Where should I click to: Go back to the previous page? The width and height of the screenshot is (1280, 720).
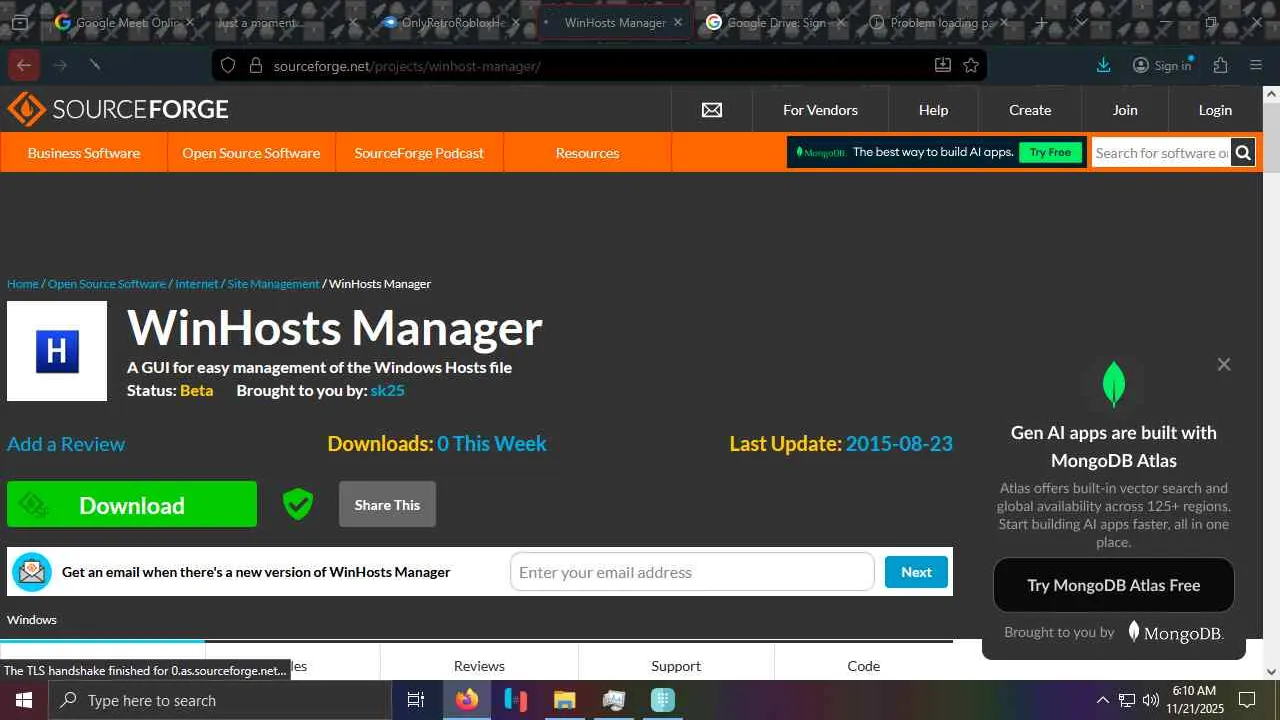tap(24, 65)
